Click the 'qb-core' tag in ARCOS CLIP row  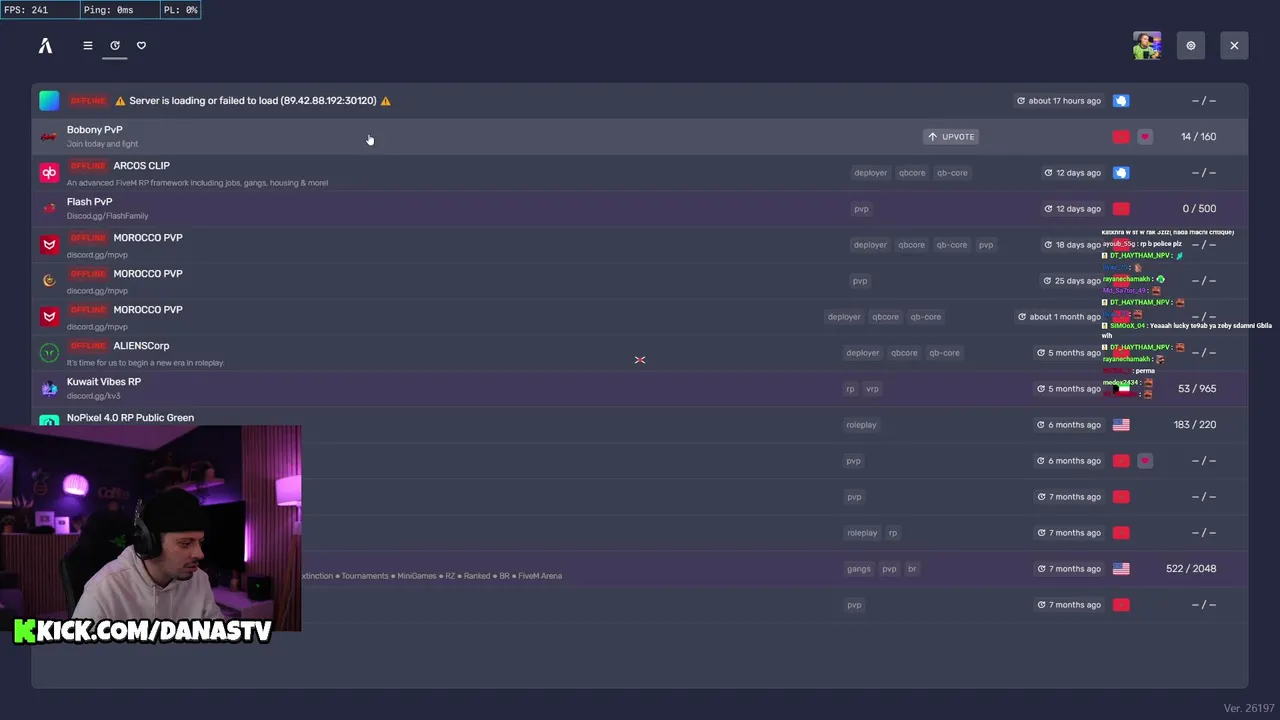952,173
